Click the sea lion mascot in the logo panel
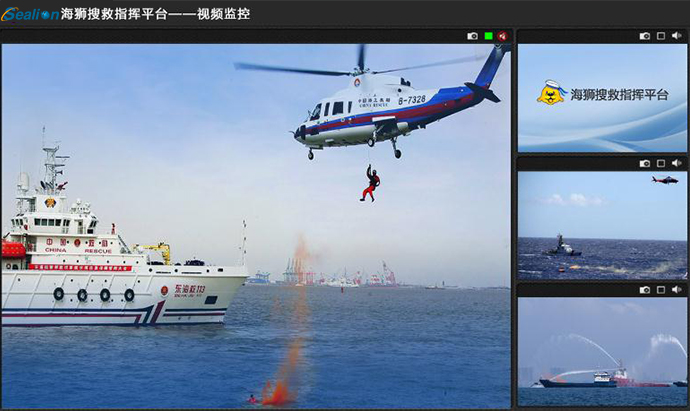Viewport: 690px width, 411px height. pyautogui.click(x=551, y=93)
